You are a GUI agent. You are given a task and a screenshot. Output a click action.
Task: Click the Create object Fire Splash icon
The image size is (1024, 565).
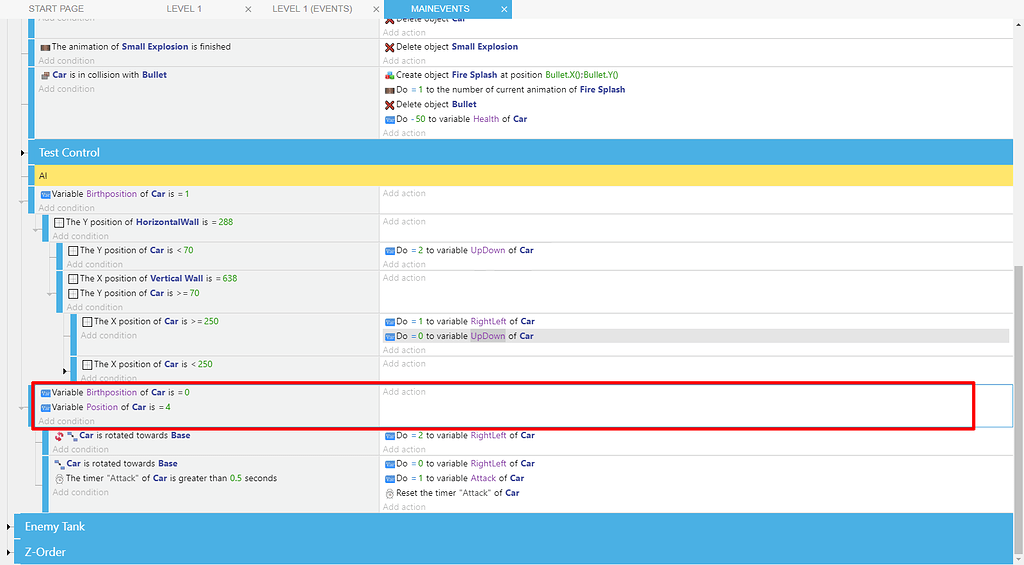[x=389, y=75]
